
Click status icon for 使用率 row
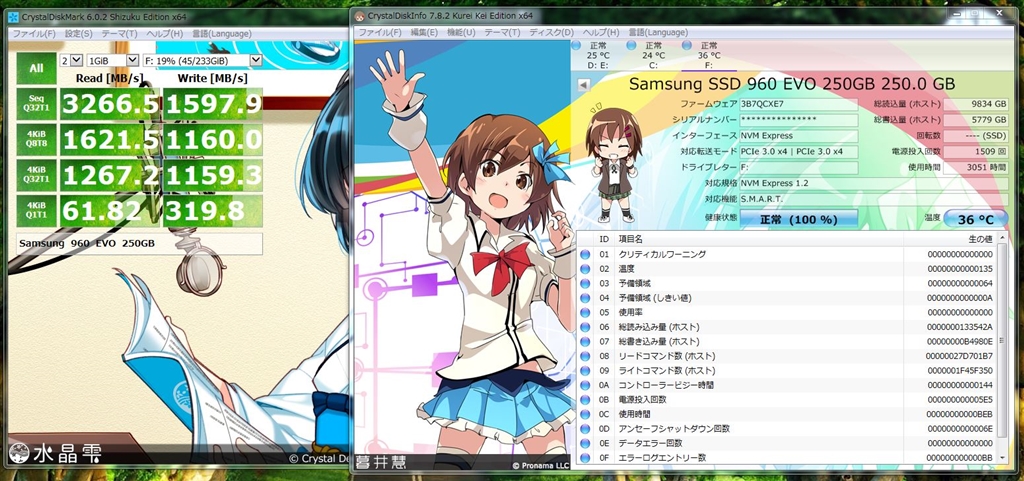(x=585, y=313)
